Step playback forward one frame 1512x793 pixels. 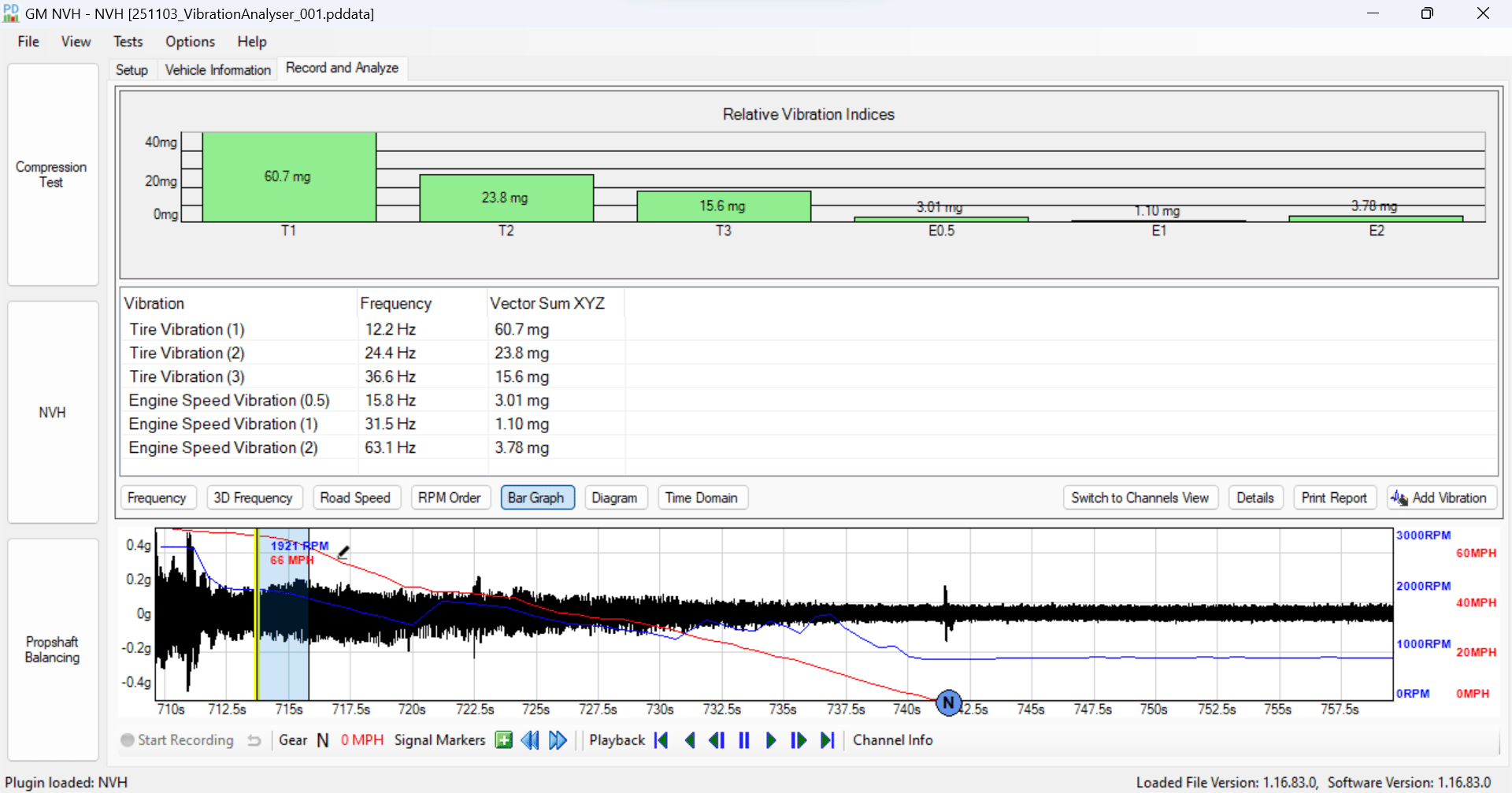[x=798, y=740]
